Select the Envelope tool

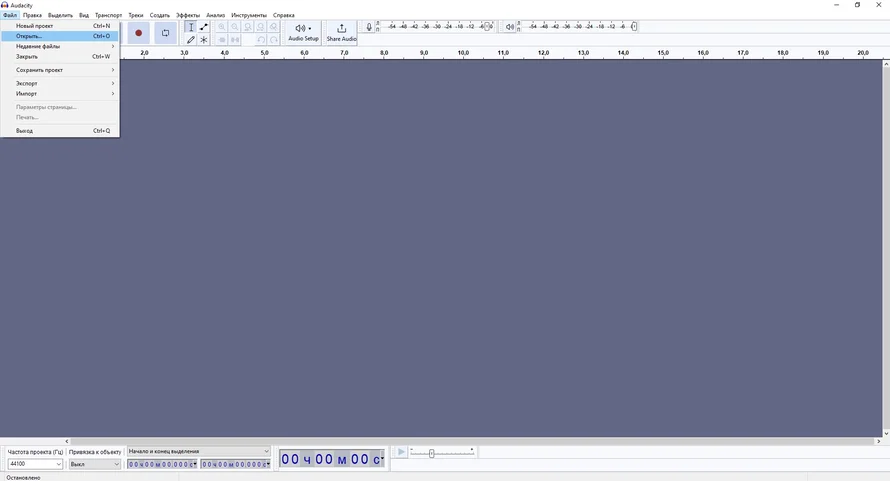(x=204, y=27)
